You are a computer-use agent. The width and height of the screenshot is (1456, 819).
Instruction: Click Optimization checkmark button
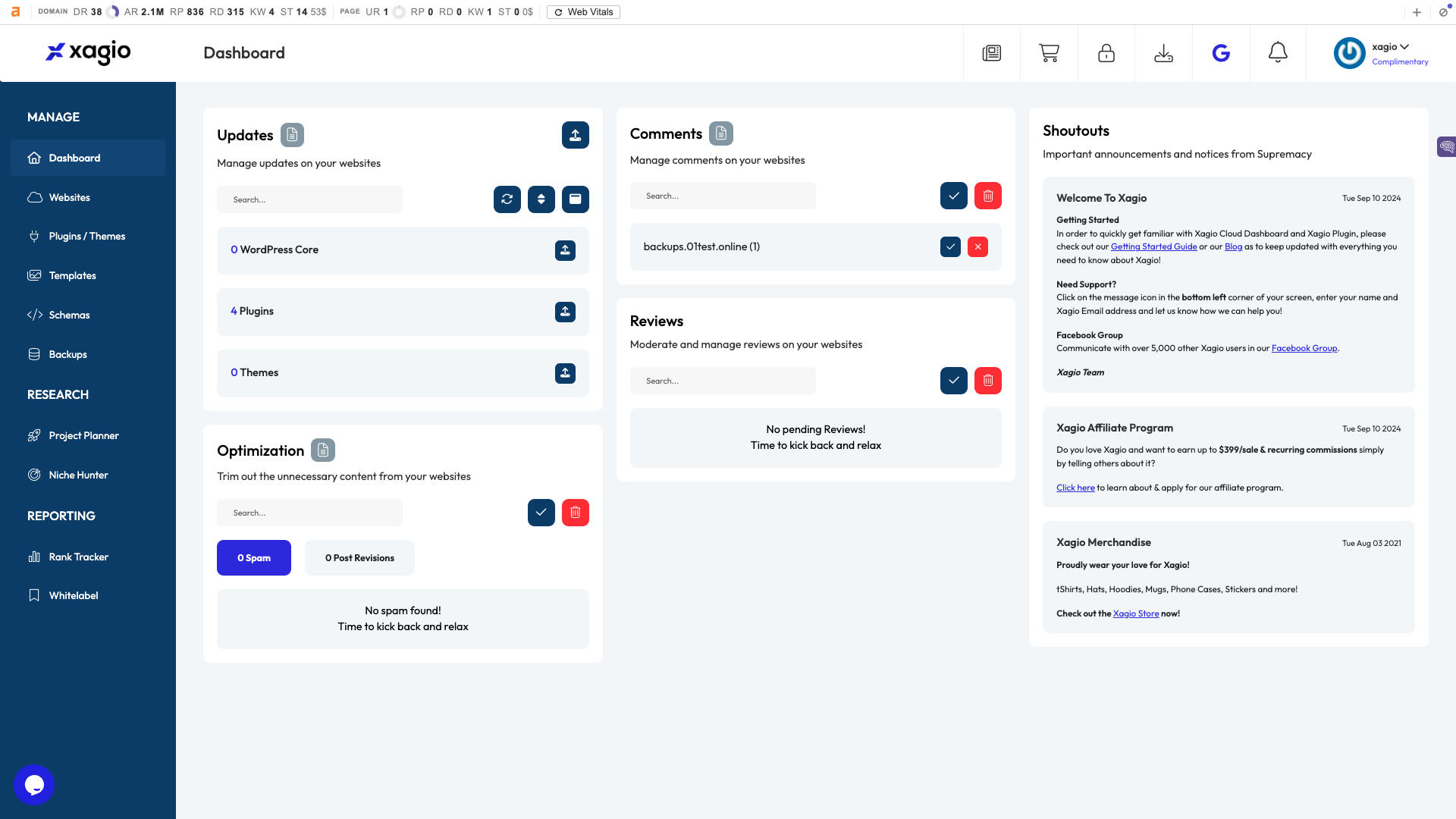[541, 513]
